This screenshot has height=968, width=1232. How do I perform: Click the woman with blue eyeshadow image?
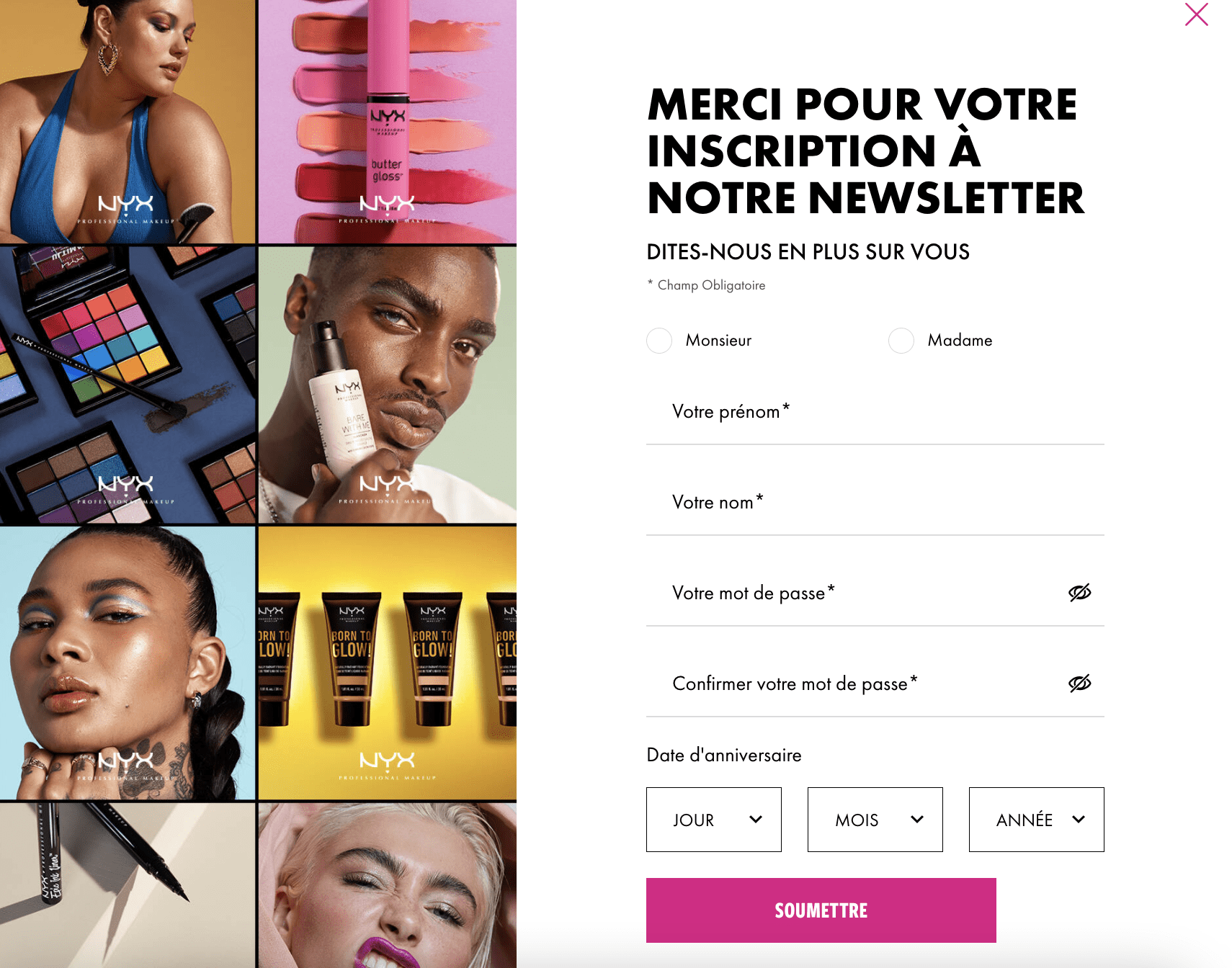point(128,663)
